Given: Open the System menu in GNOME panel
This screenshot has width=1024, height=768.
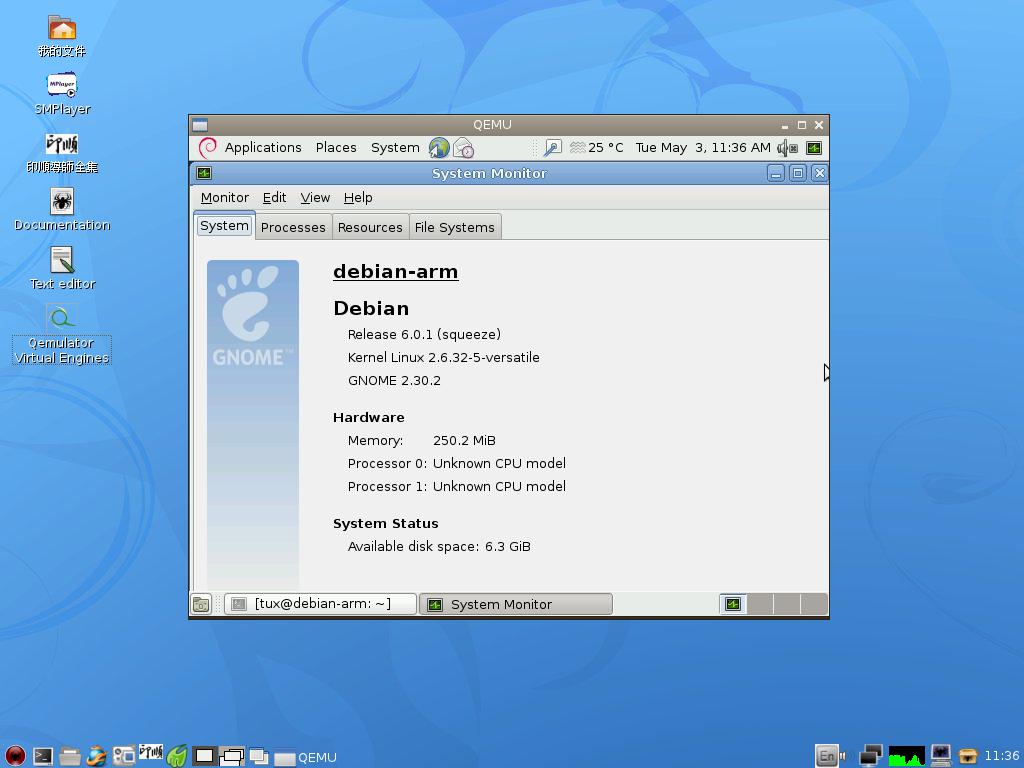Looking at the screenshot, I should click(x=395, y=148).
